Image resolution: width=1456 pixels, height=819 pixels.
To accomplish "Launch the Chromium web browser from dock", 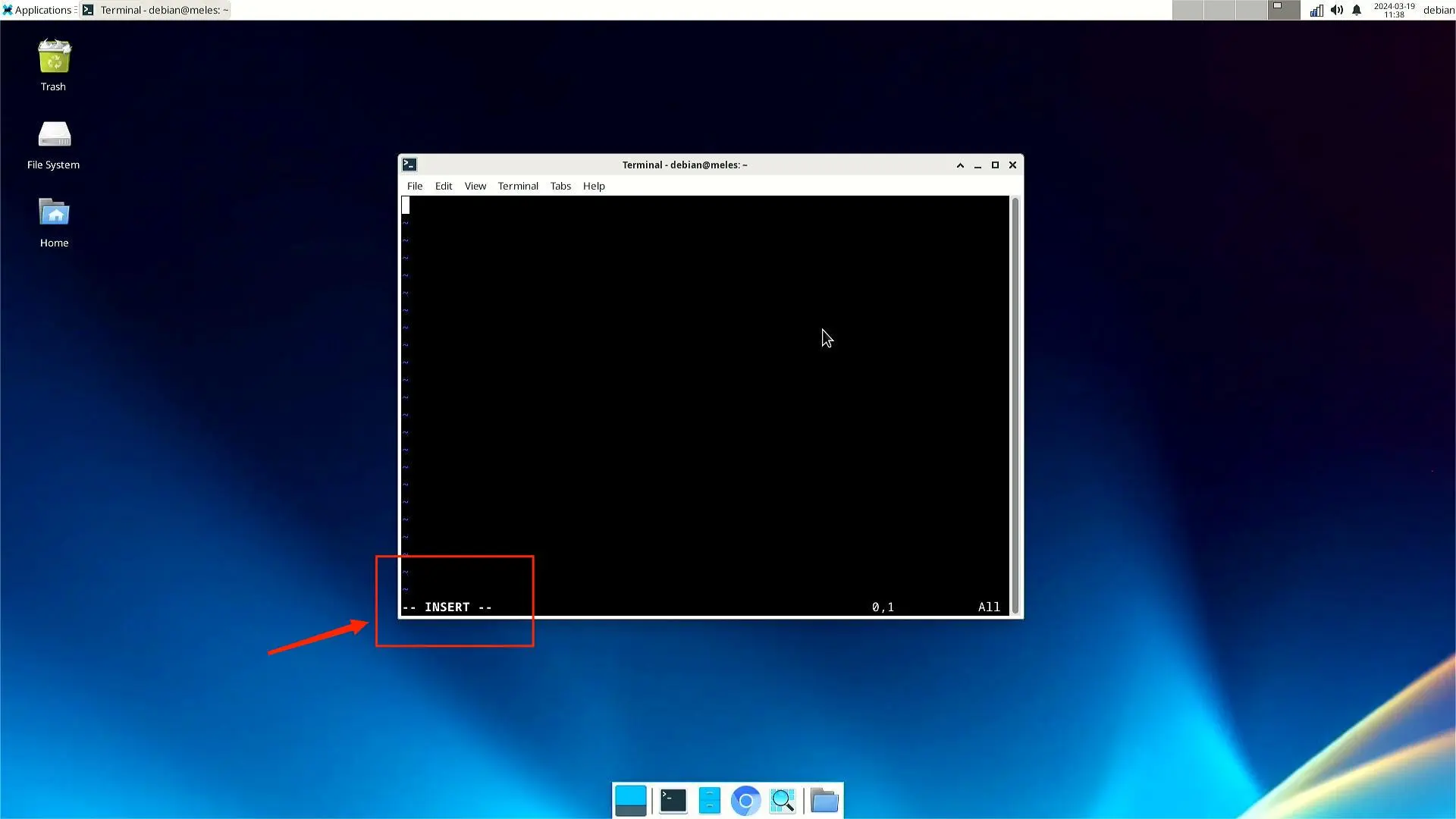I will coord(746,801).
